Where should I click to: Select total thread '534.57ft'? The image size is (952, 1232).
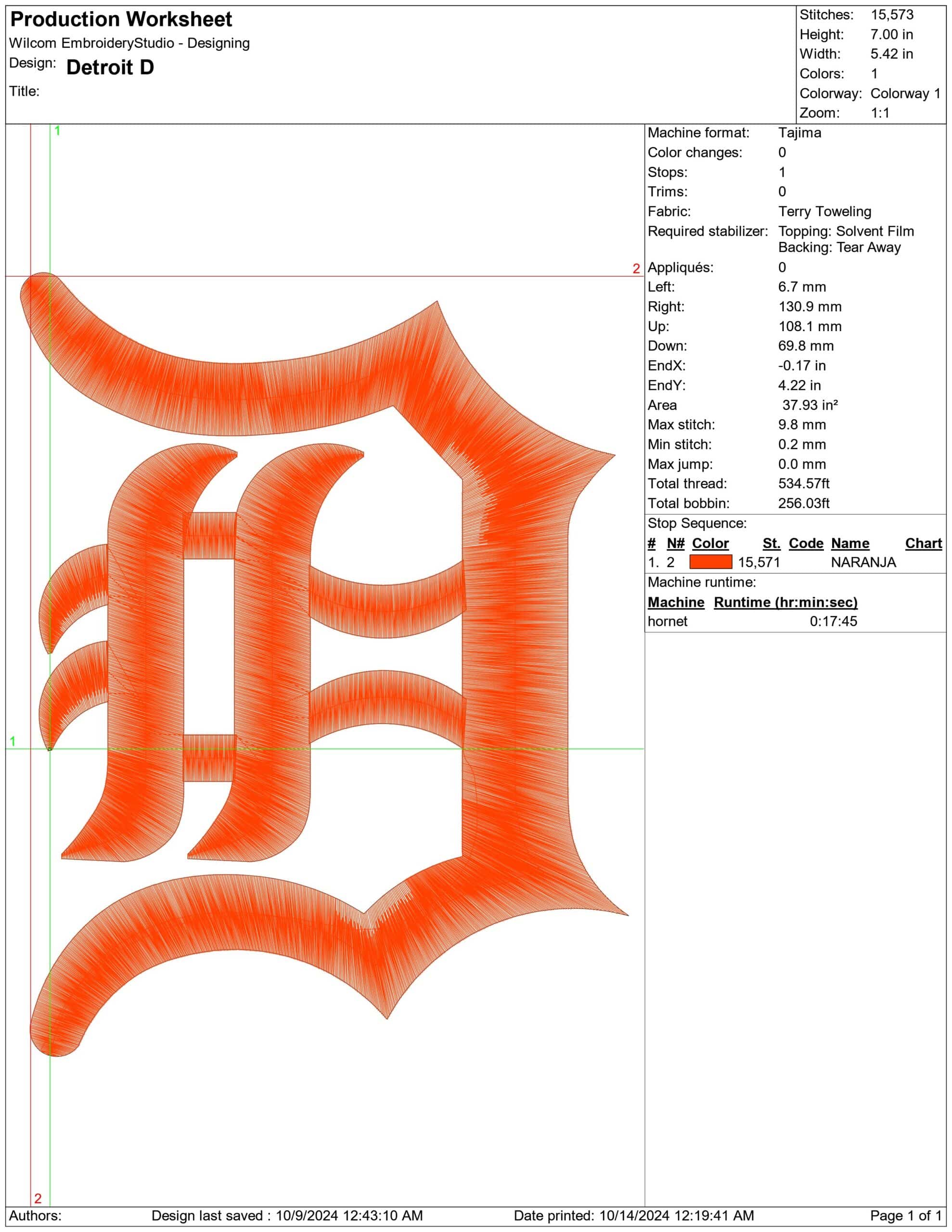pyautogui.click(x=804, y=484)
